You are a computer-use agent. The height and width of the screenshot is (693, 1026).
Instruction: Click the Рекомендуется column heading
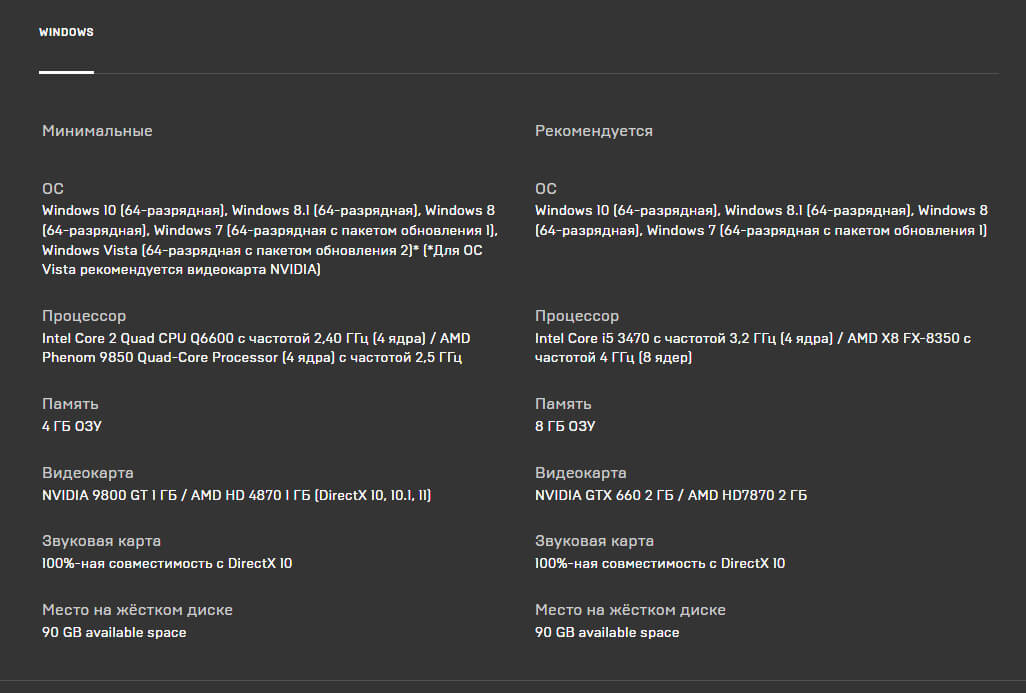[593, 131]
